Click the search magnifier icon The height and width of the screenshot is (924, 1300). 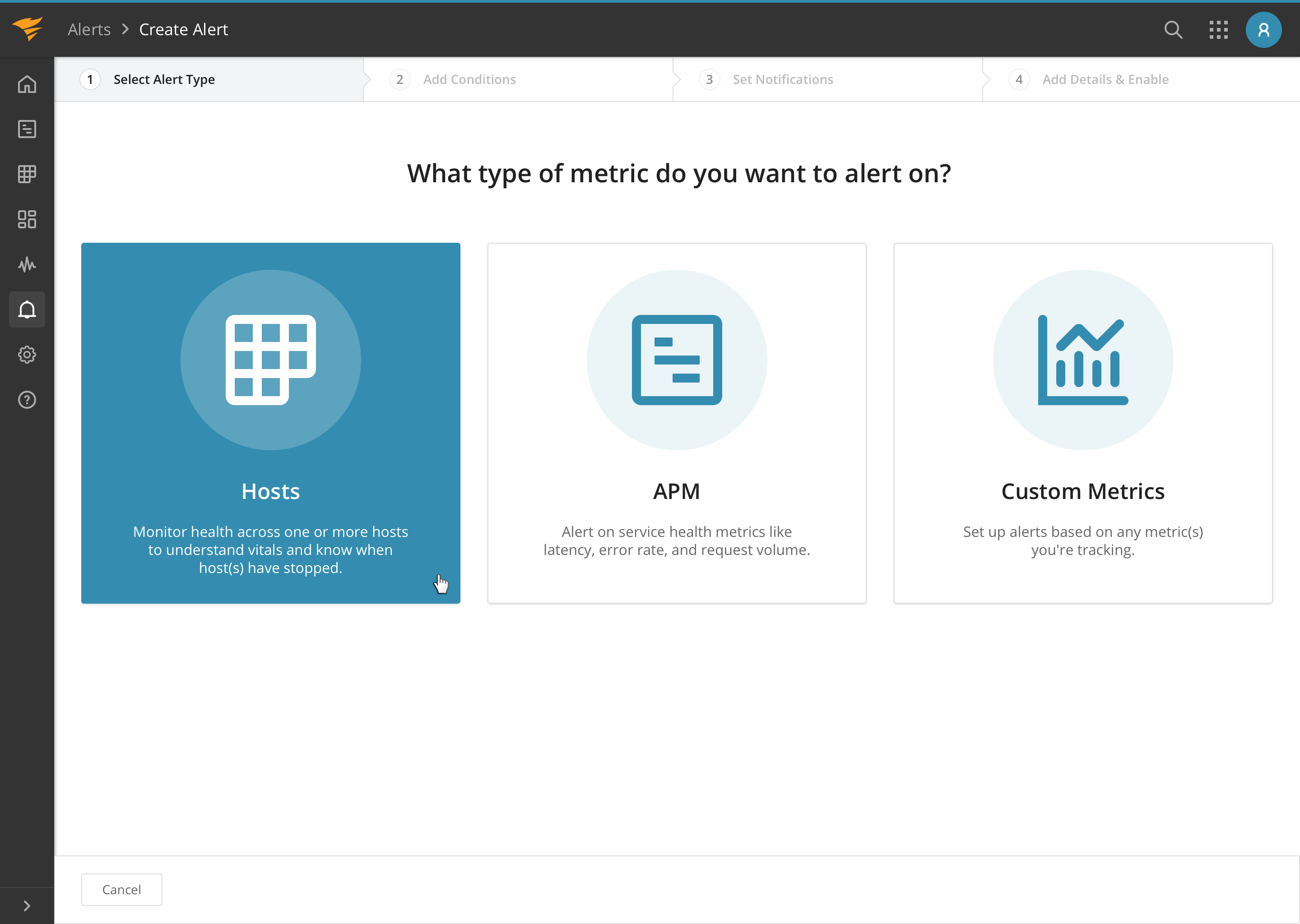pos(1173,30)
